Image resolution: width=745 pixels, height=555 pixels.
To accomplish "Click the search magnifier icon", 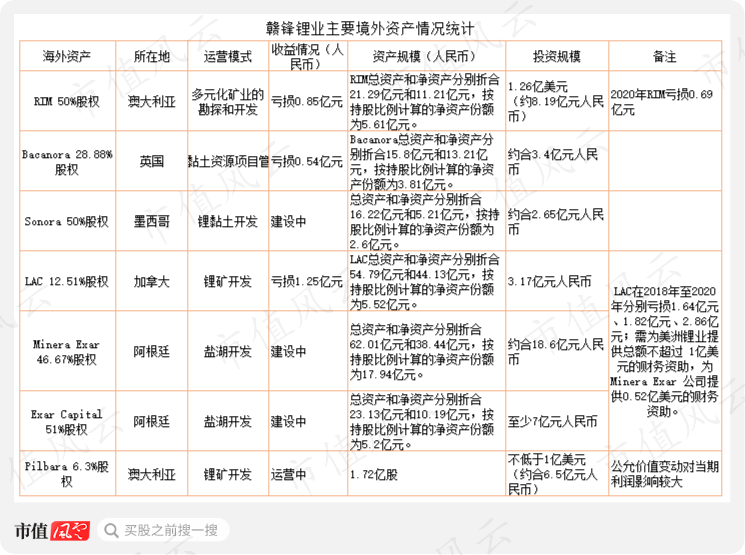I will pos(111,530).
